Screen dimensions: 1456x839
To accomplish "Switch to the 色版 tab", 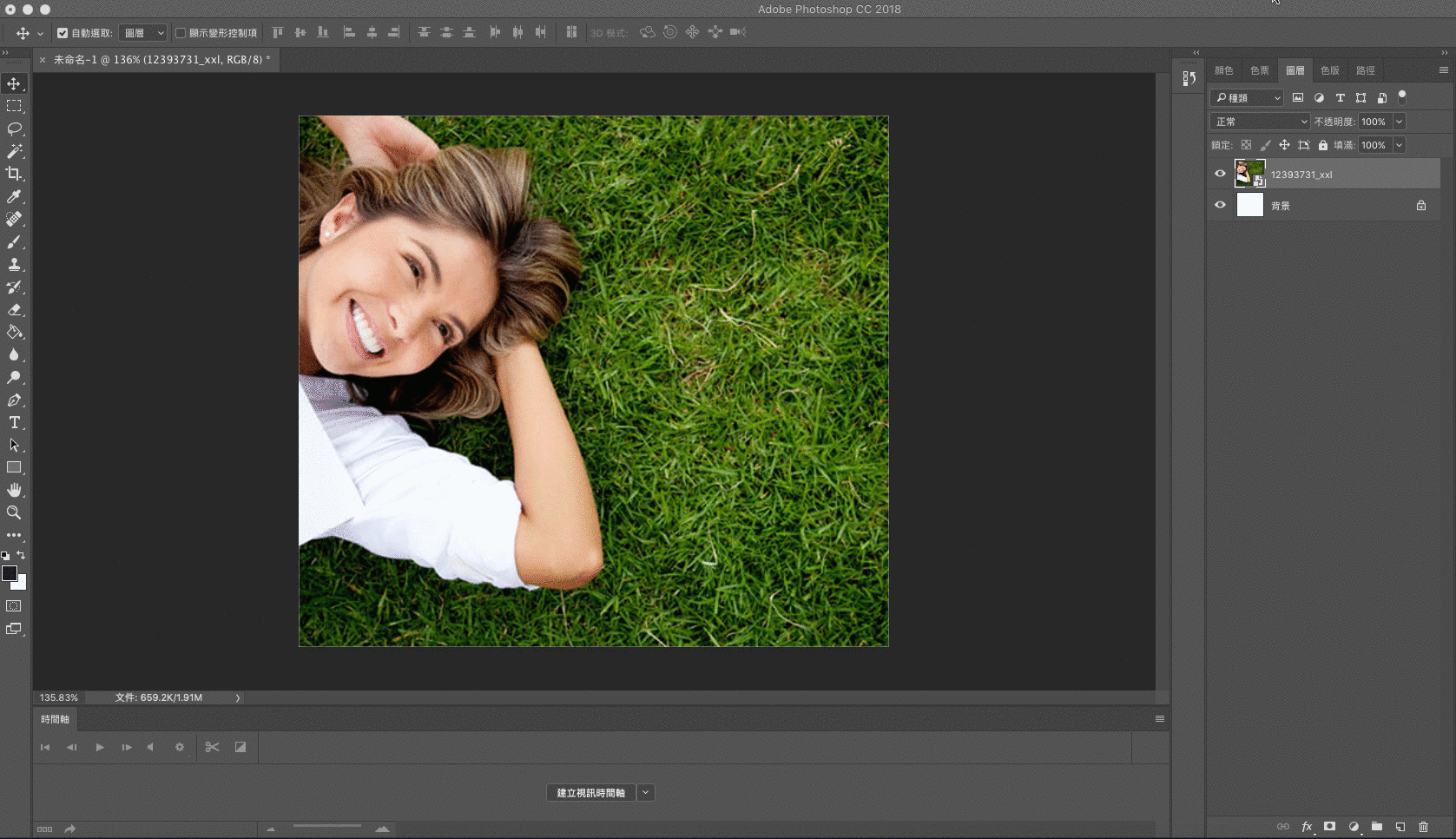I will pos(1329,70).
